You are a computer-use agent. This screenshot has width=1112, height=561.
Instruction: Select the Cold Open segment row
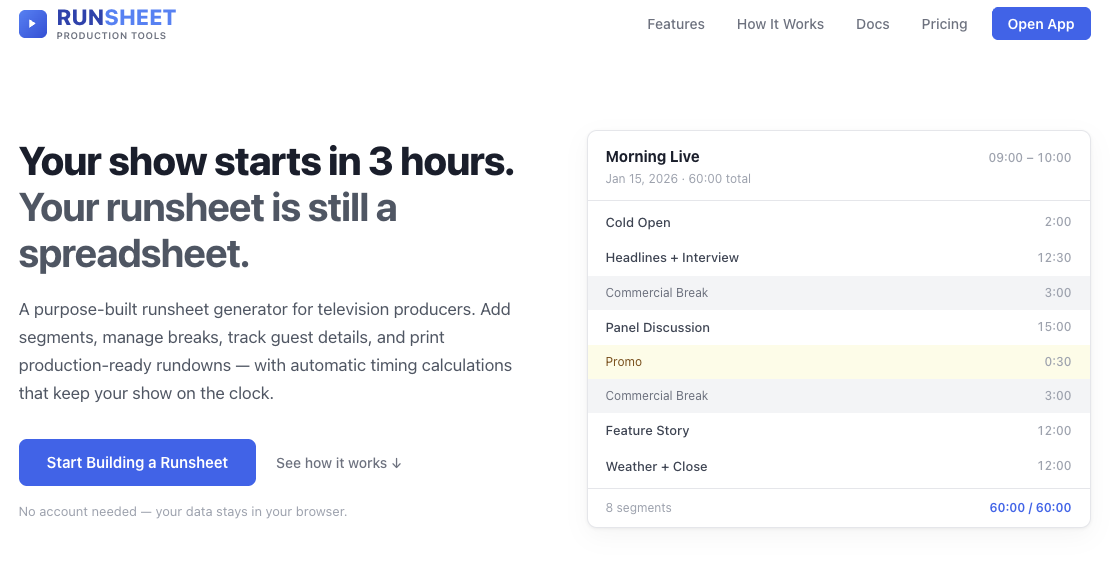tap(838, 222)
